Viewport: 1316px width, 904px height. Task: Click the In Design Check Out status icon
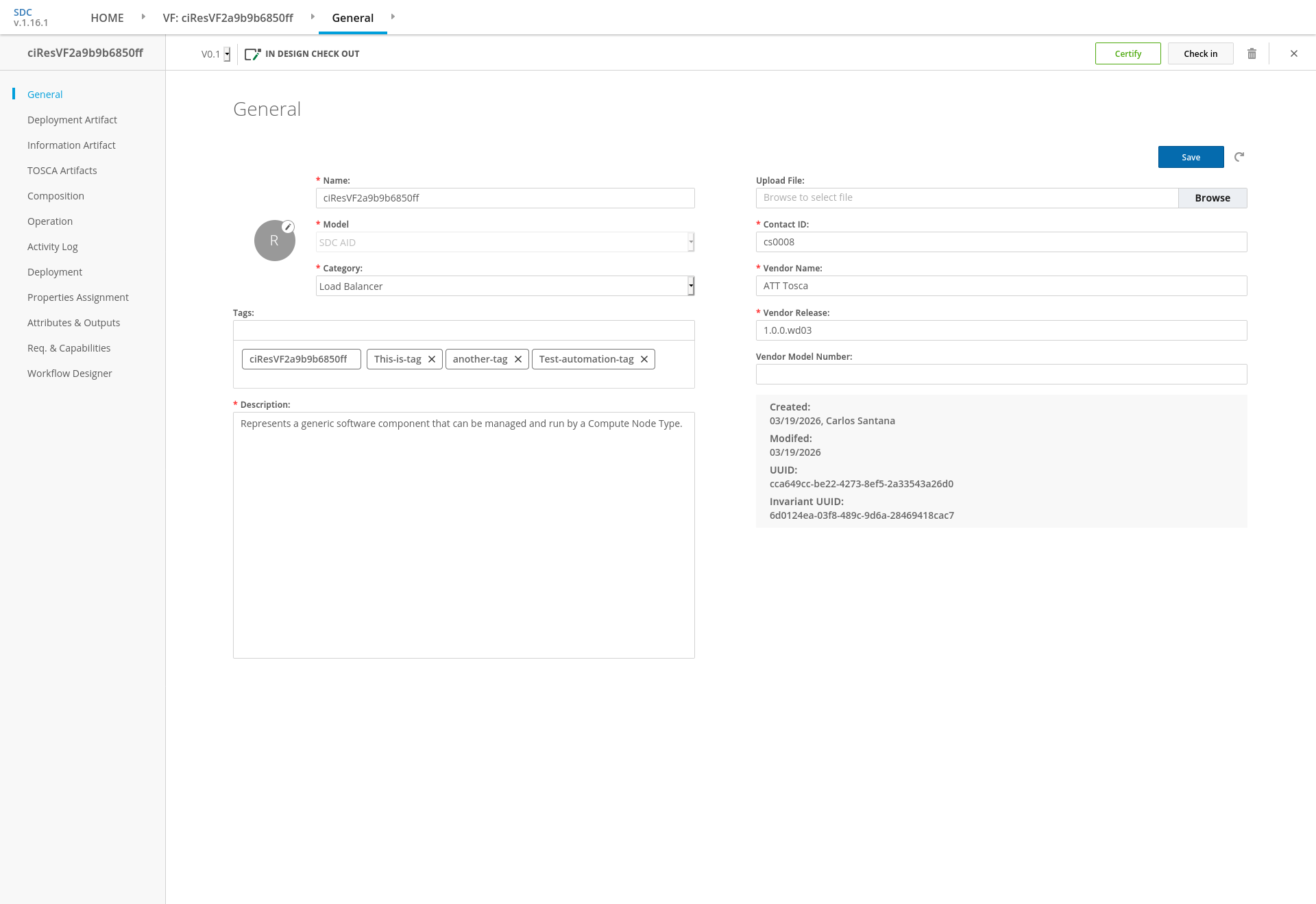point(252,54)
